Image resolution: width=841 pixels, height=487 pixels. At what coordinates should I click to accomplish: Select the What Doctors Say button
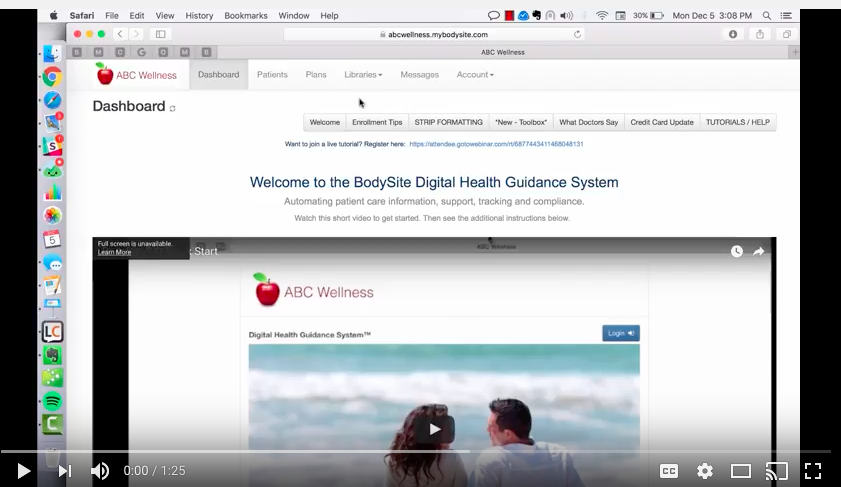588,122
